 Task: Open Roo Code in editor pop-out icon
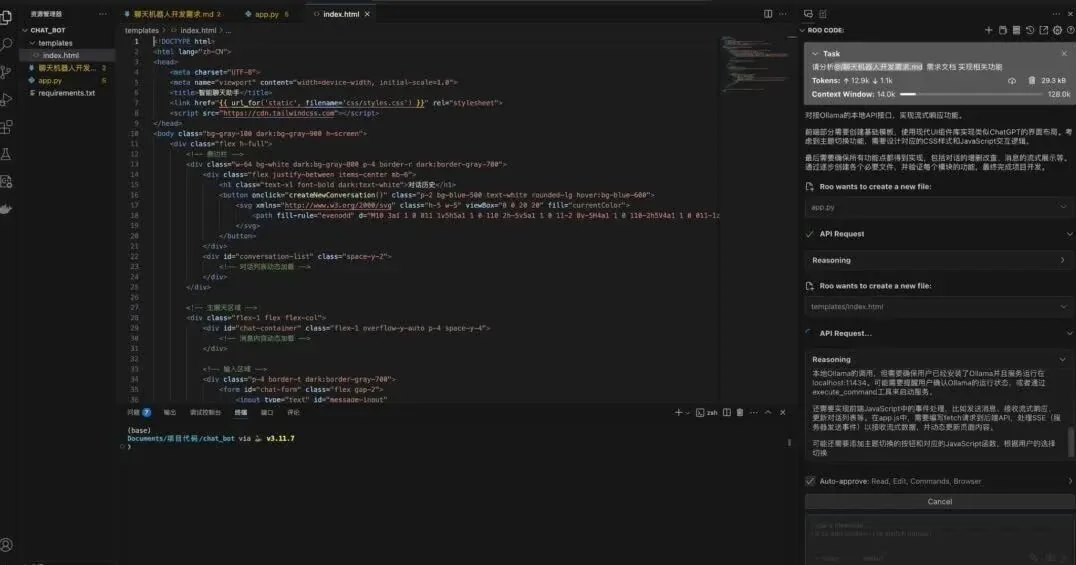click(x=1043, y=30)
